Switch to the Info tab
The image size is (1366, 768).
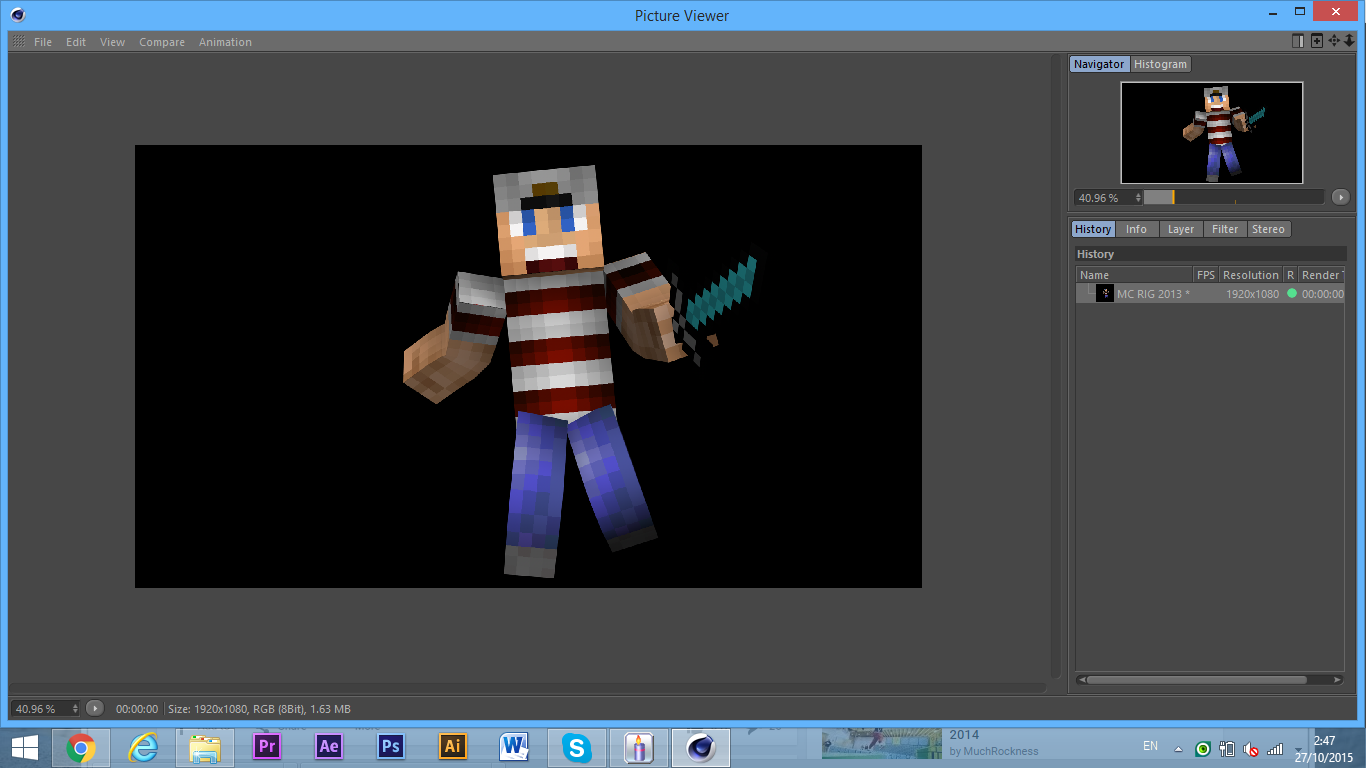(1136, 229)
